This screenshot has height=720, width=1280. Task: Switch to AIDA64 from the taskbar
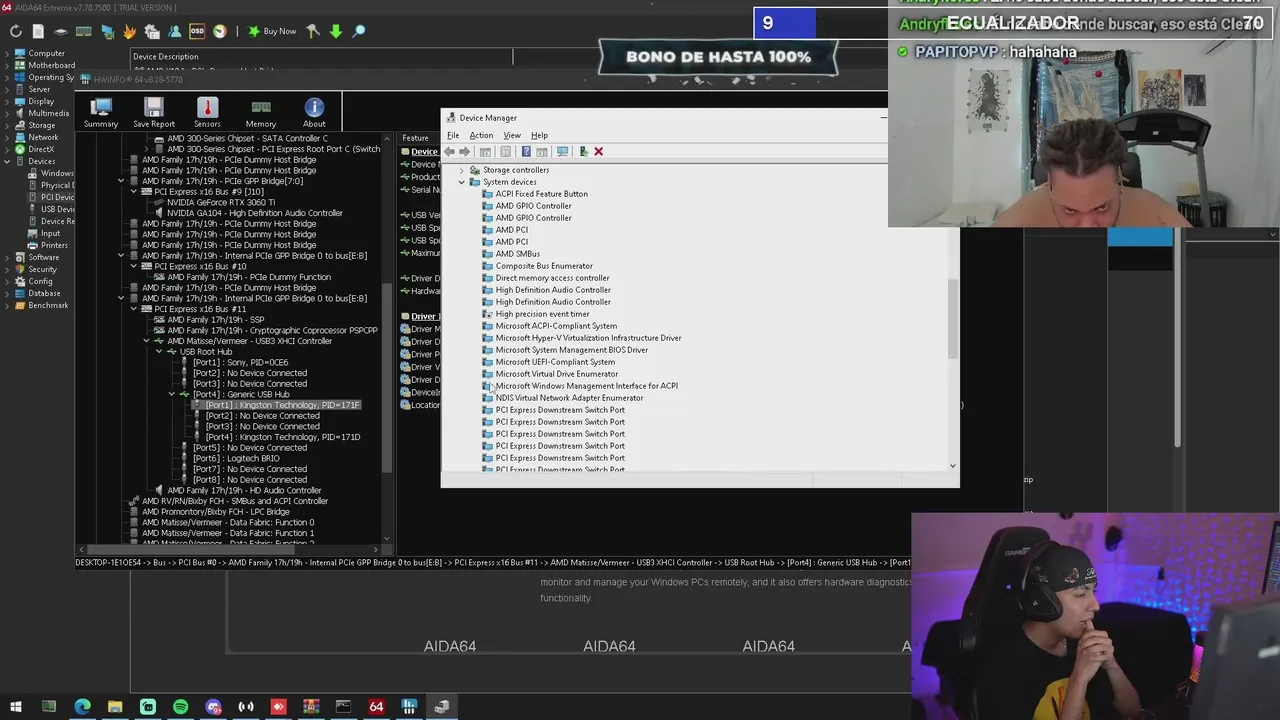coord(376,707)
